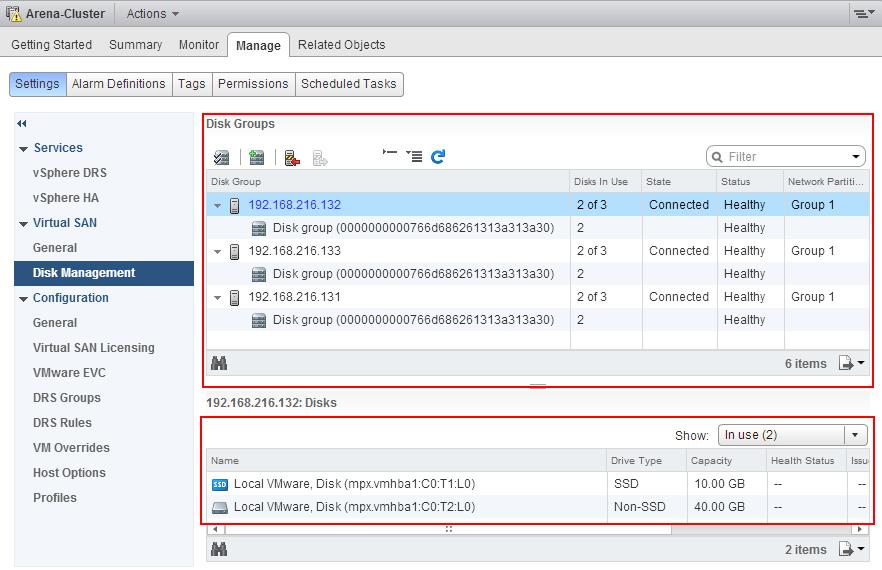882x570 pixels.
Task: Click the horizontal scrollbar under Disks table
Action: point(448,529)
